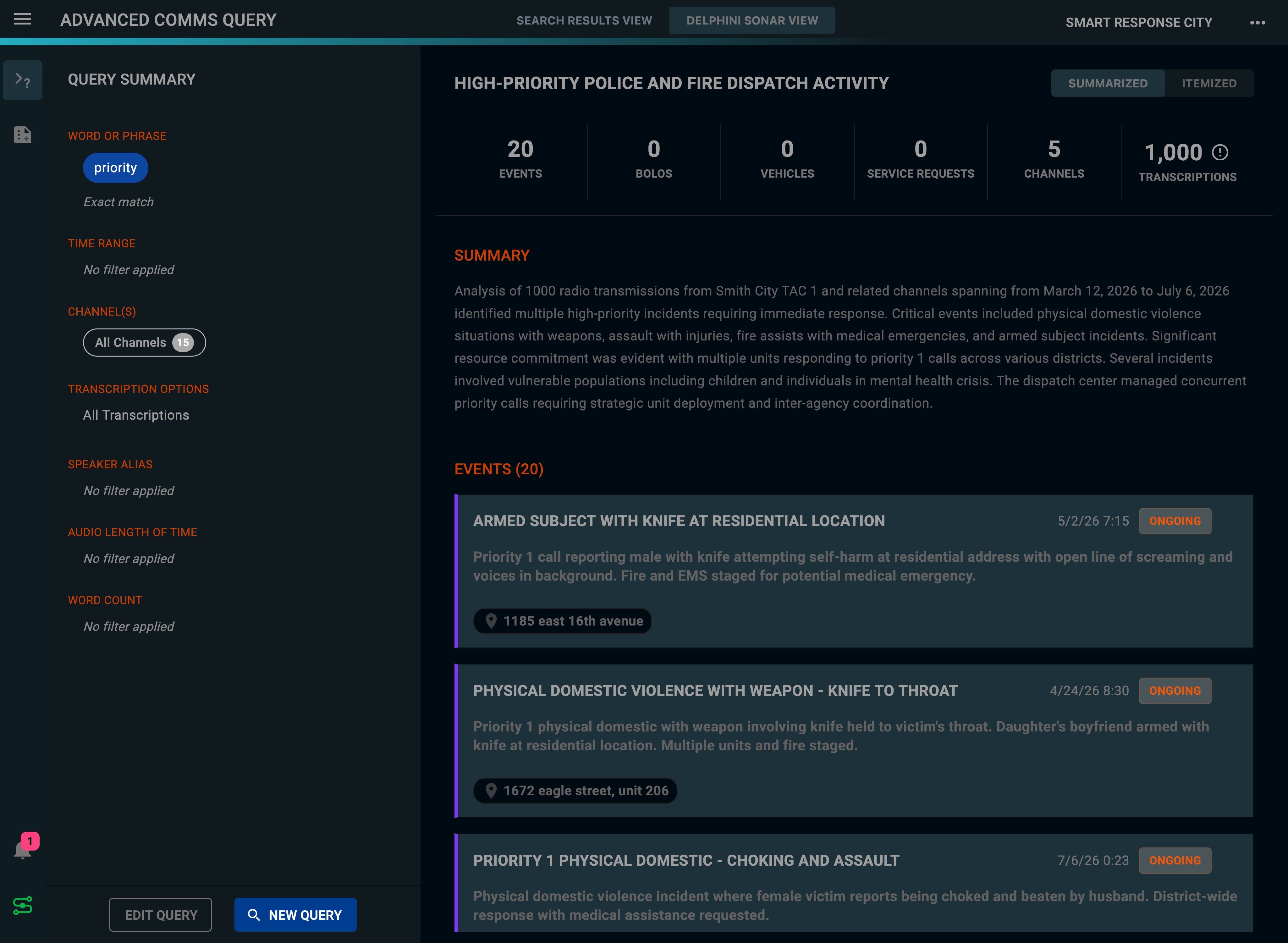The width and height of the screenshot is (1288, 943).
Task: Click the Query Summary panel title
Action: pos(132,79)
